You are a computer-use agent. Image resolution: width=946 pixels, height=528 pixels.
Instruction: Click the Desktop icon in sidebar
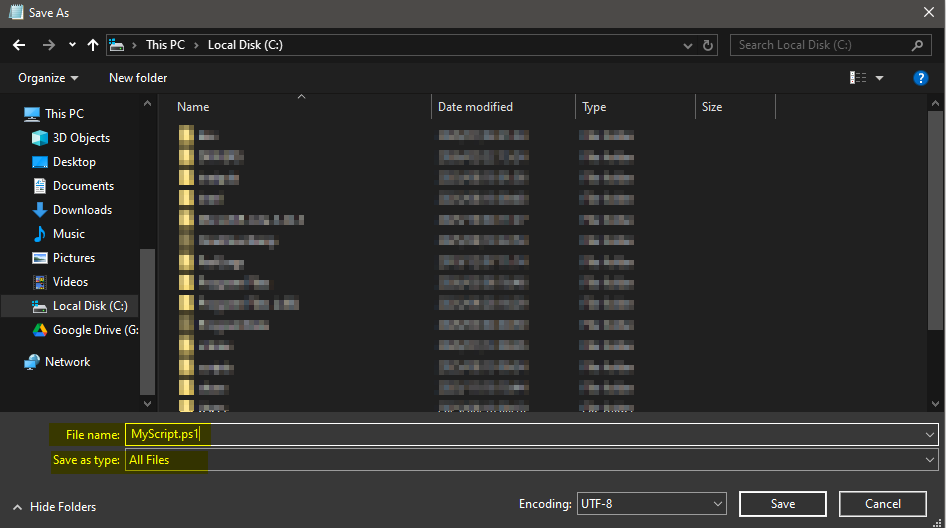[x=40, y=162]
